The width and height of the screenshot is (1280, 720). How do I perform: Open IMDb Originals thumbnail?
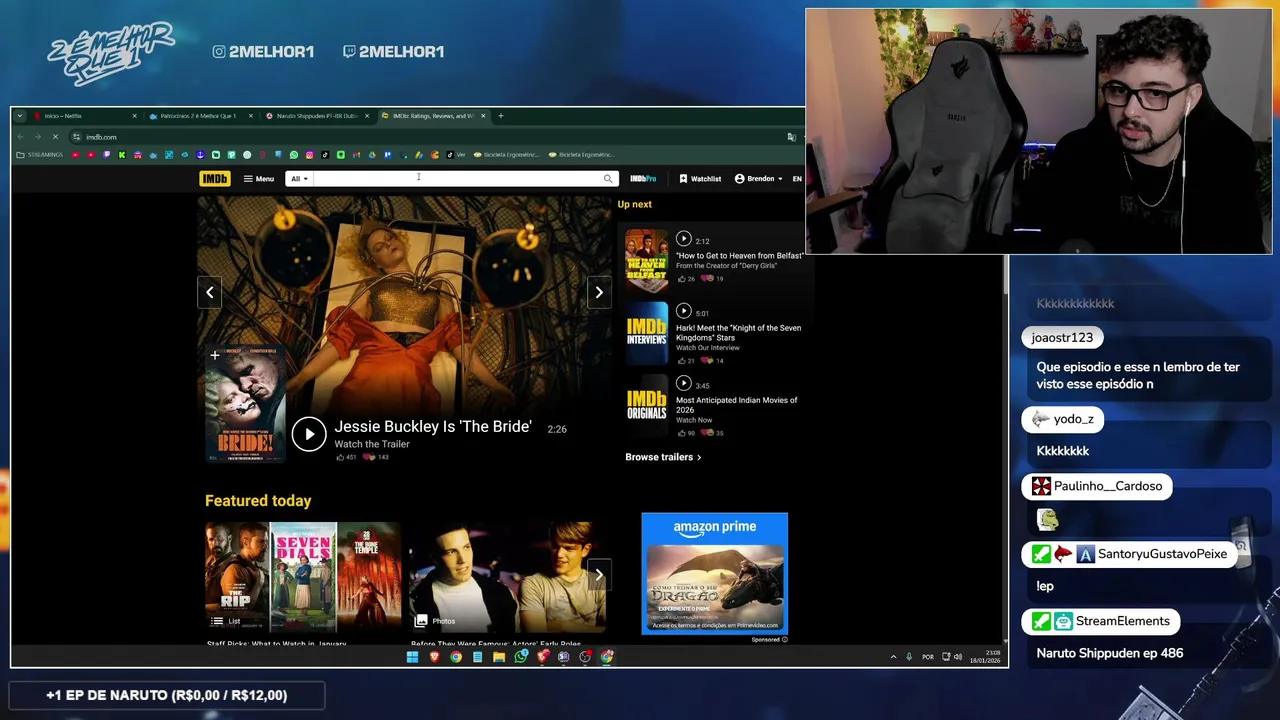point(646,404)
